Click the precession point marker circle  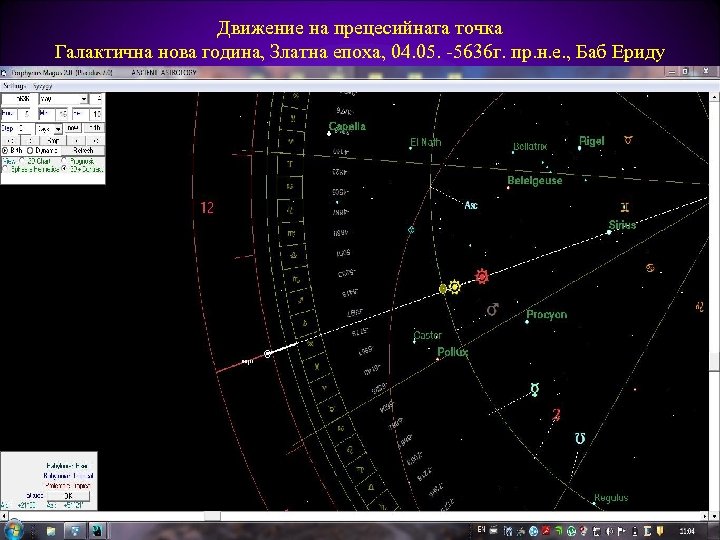pyautogui.click(x=268, y=354)
